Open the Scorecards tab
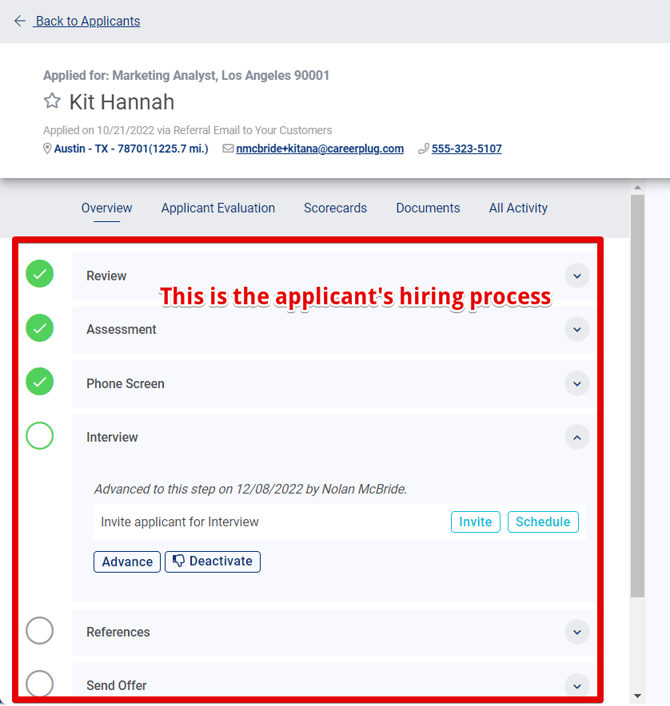 pyautogui.click(x=335, y=208)
